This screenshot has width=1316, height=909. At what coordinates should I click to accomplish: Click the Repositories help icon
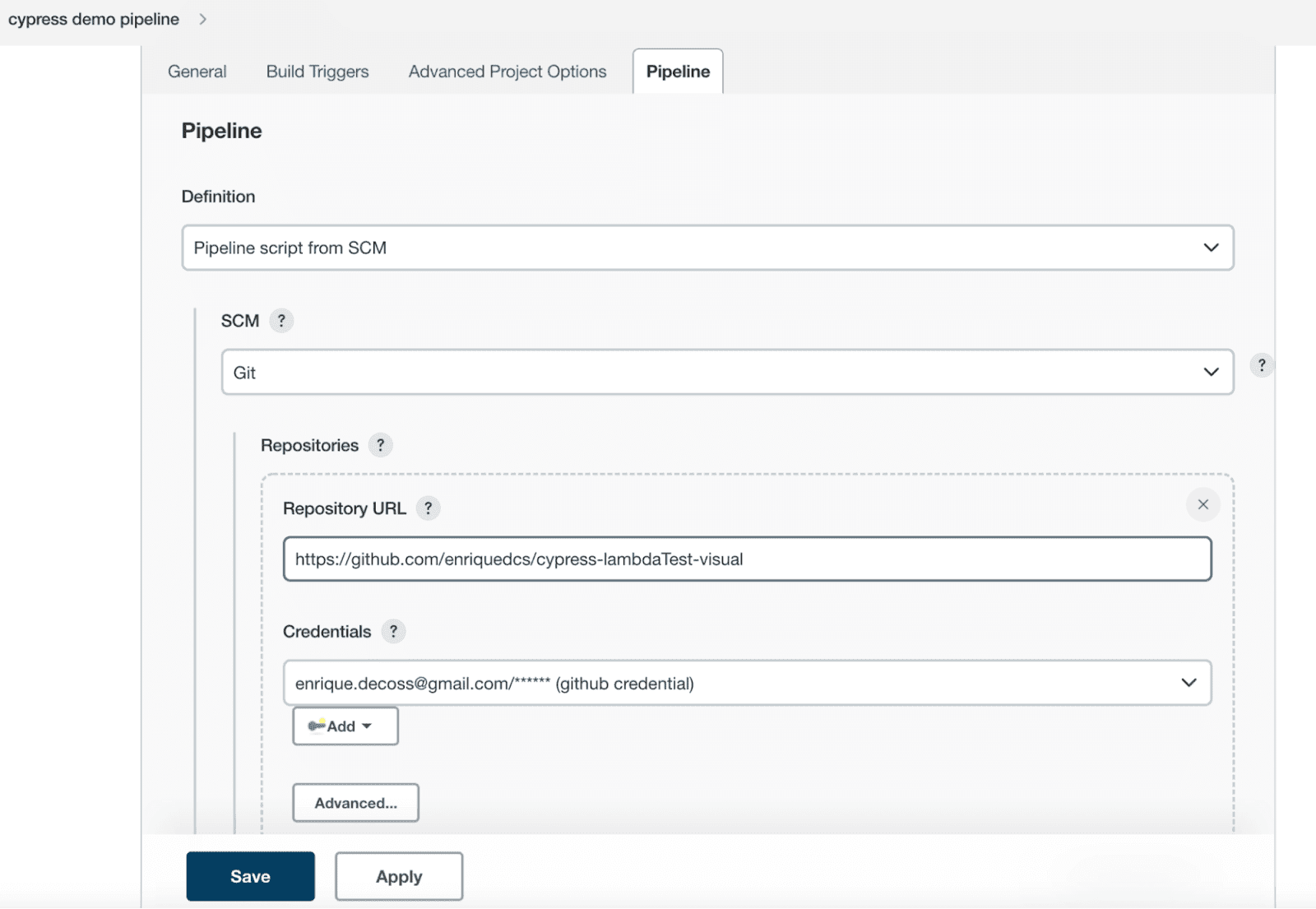380,445
